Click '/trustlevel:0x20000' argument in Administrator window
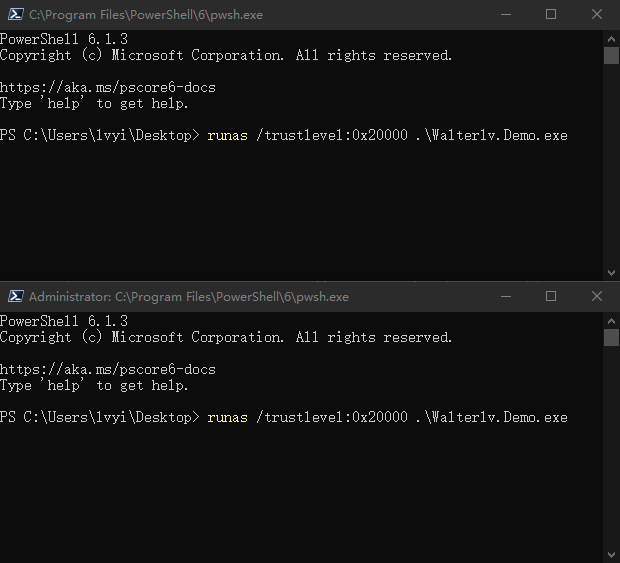Image resolution: width=620 pixels, height=563 pixels. coord(332,417)
